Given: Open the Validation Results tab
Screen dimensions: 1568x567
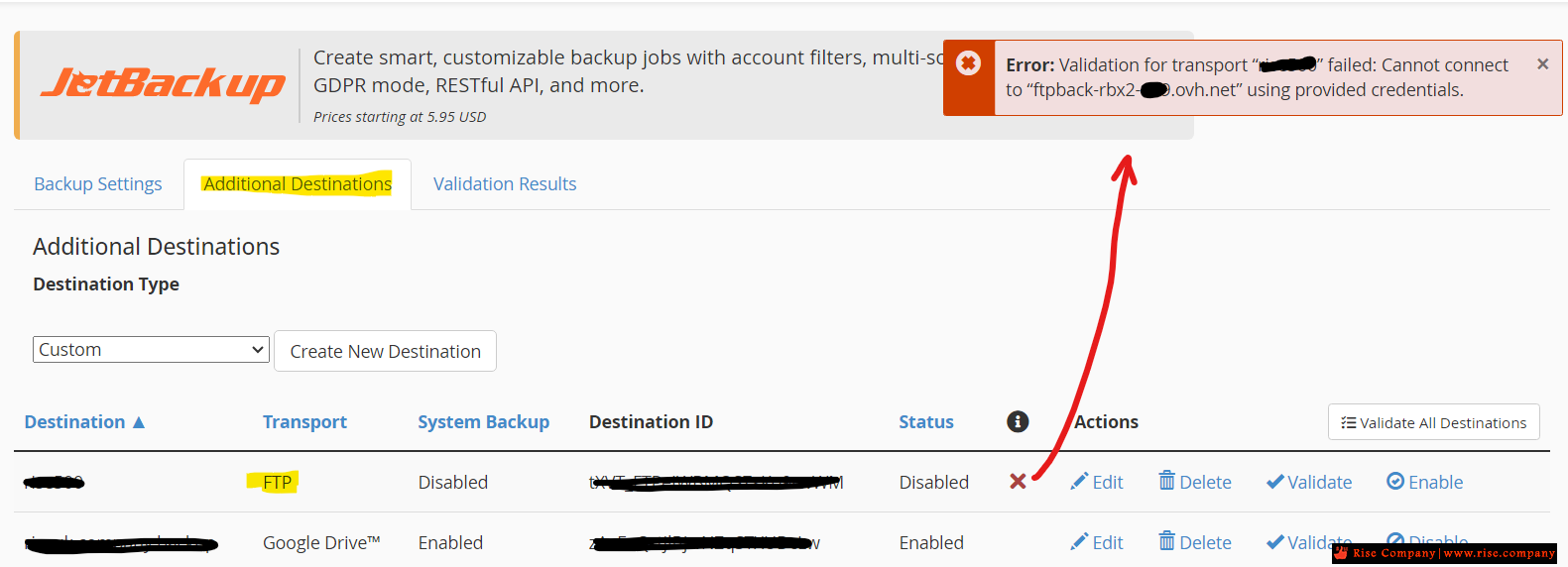Looking at the screenshot, I should tap(505, 184).
